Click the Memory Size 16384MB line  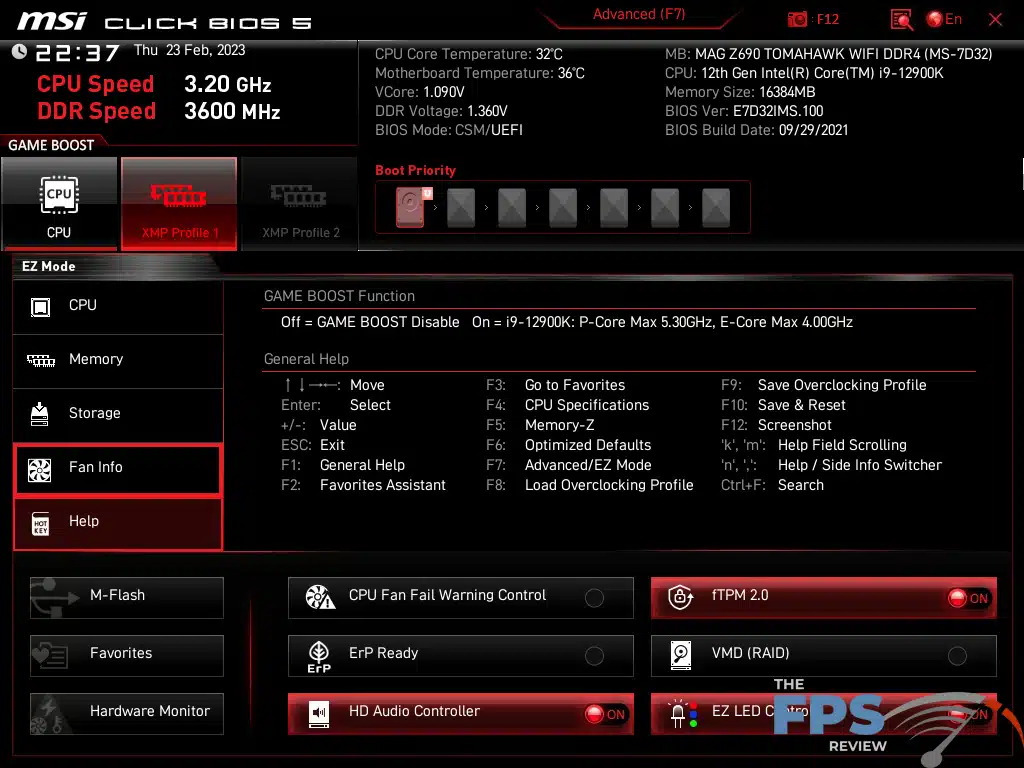[x=740, y=92]
